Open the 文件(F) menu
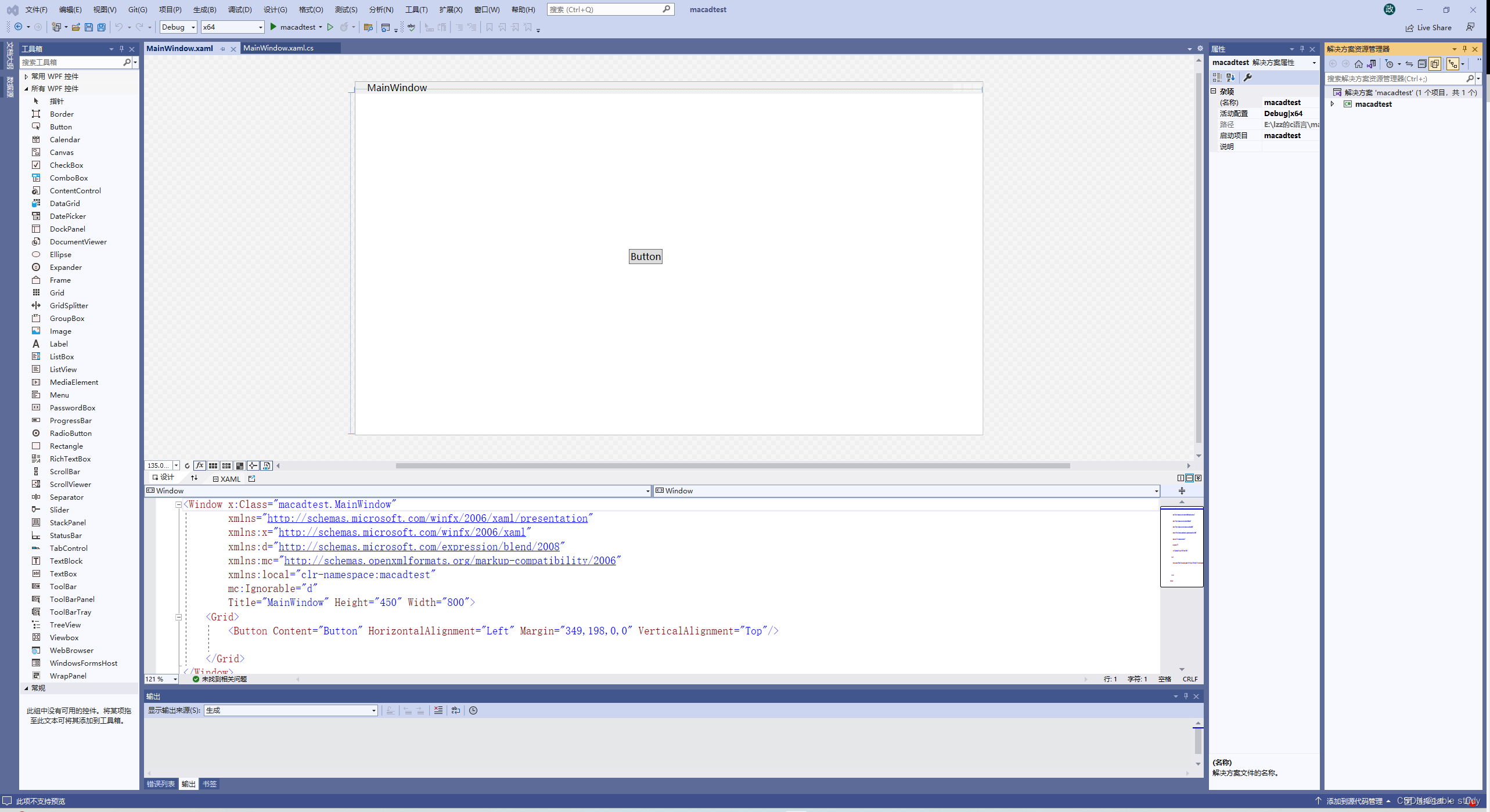 36,9
